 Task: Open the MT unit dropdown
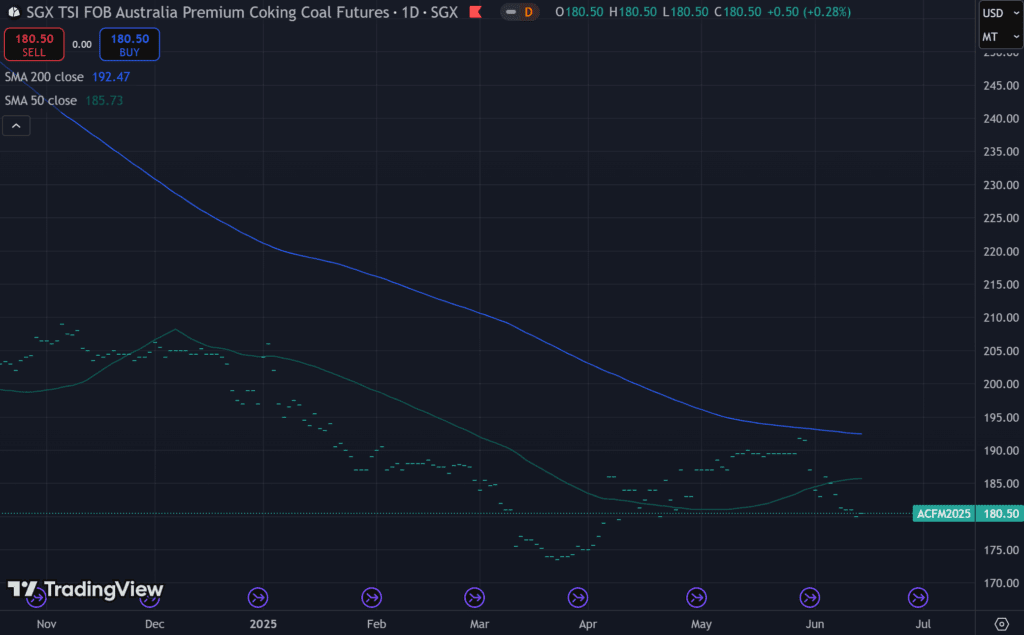[x=1000, y=37]
